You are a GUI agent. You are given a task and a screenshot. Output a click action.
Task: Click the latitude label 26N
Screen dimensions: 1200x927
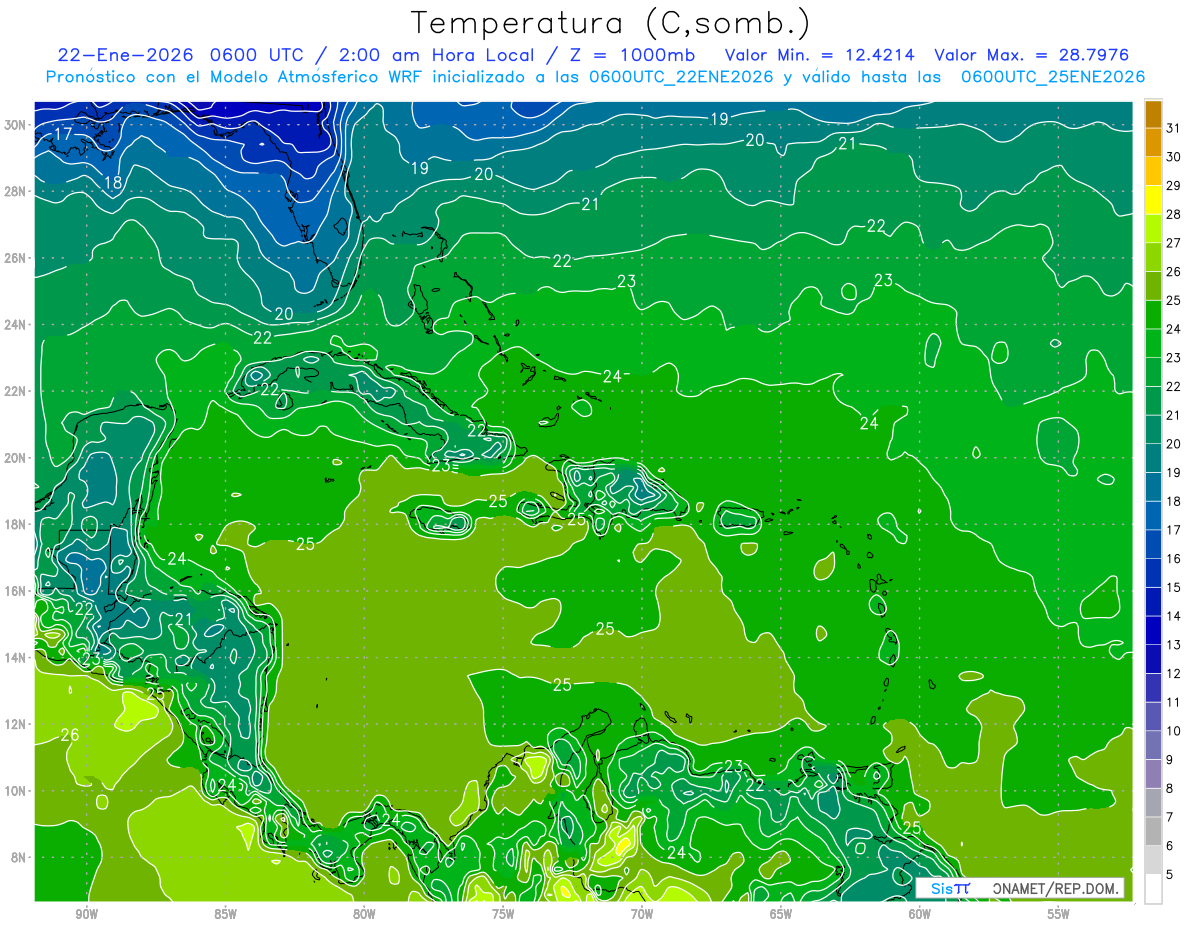coord(16,258)
